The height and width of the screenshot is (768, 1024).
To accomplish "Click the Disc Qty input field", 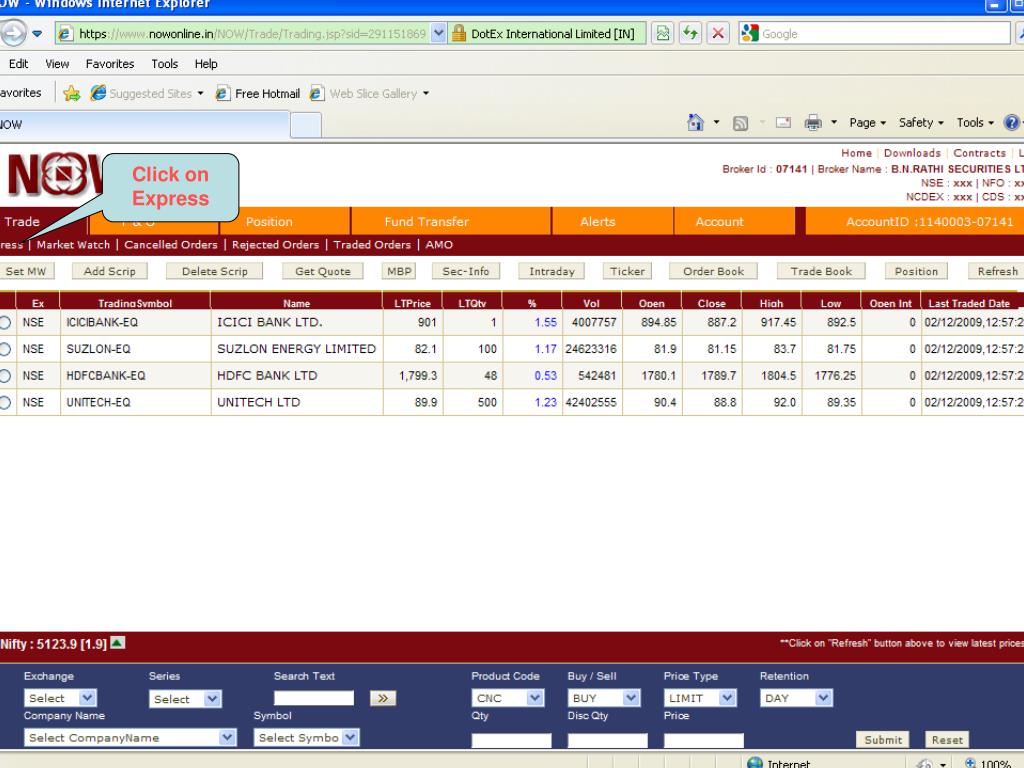I will tap(607, 740).
